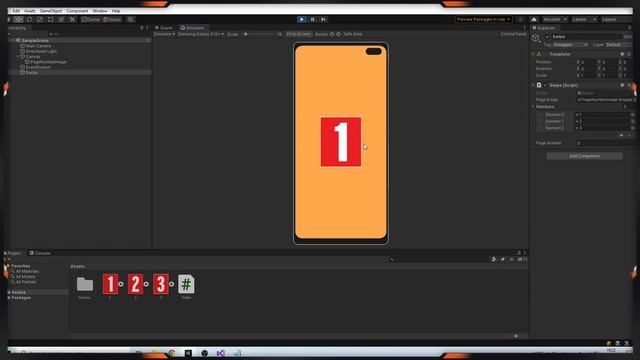This screenshot has width=640, height=360.
Task: Click the Control Panel button
Action: coord(513,34)
